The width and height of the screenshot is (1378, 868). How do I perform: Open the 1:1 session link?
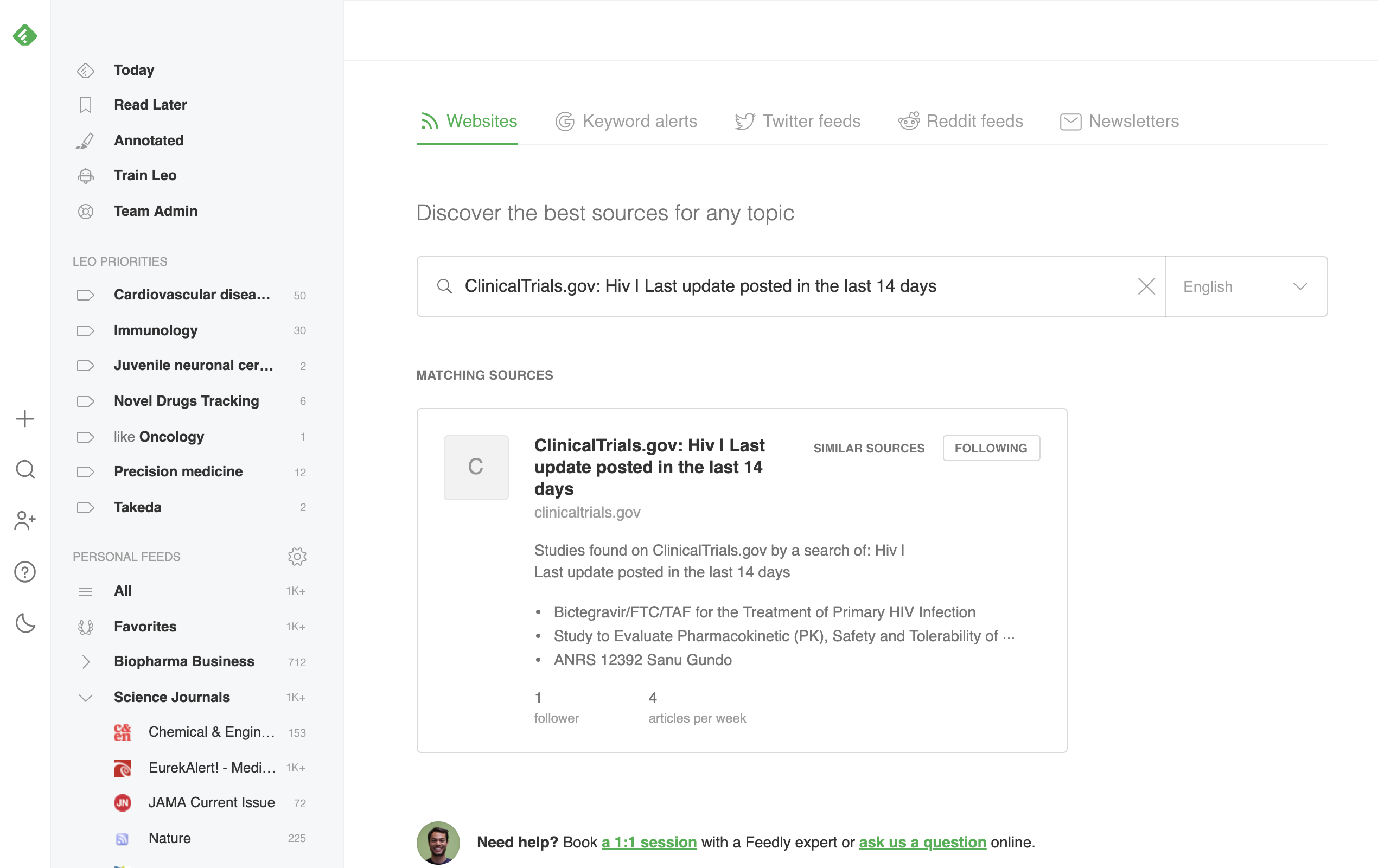click(648, 843)
